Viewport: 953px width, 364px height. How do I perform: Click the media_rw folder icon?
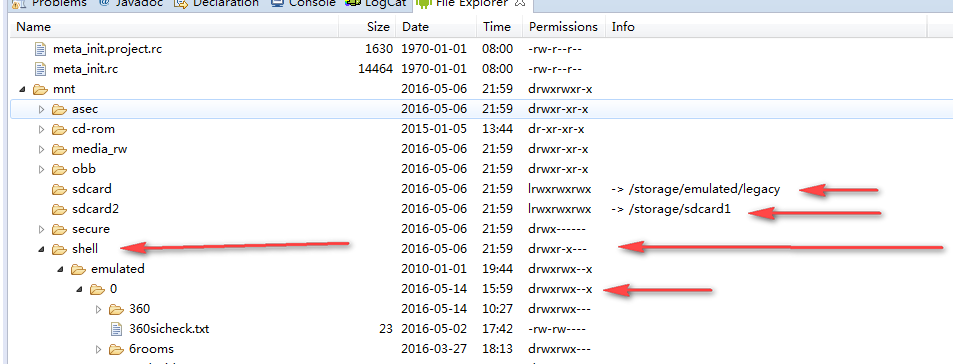tap(59, 149)
